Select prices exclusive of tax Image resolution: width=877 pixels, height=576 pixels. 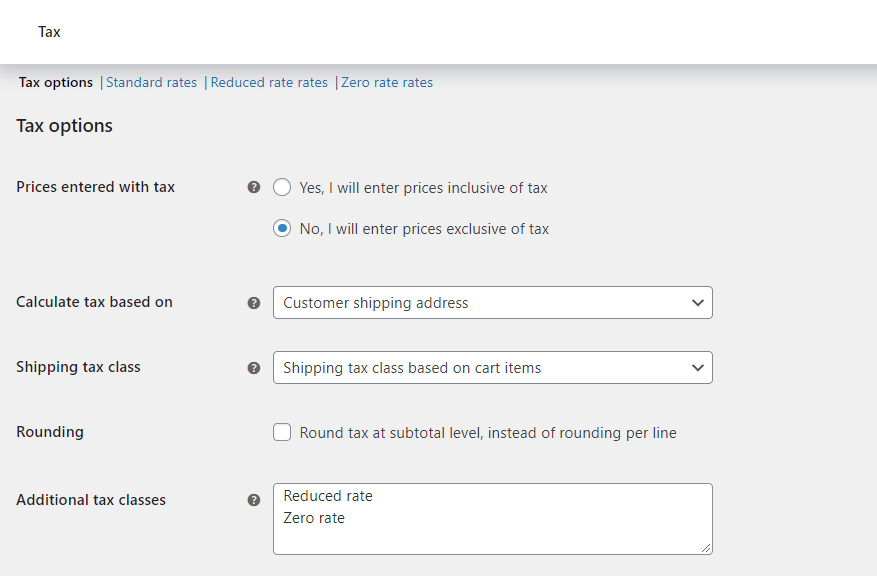click(x=281, y=228)
